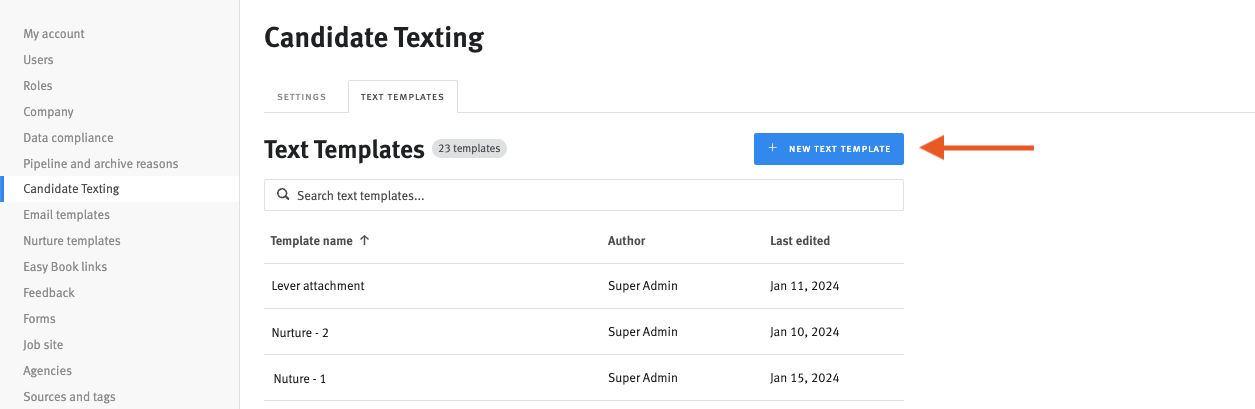Go to Agencies page

coord(47,371)
